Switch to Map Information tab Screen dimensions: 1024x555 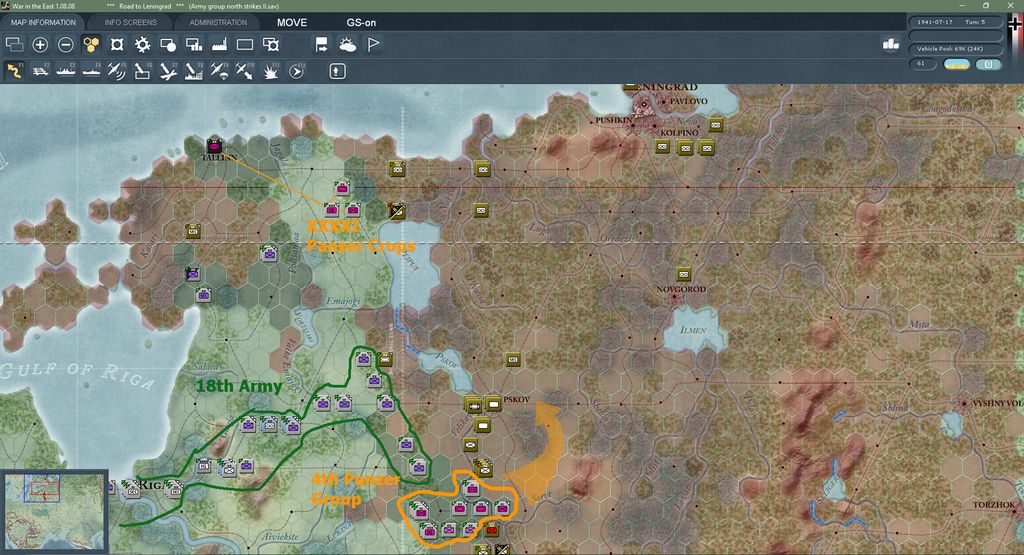(x=43, y=22)
